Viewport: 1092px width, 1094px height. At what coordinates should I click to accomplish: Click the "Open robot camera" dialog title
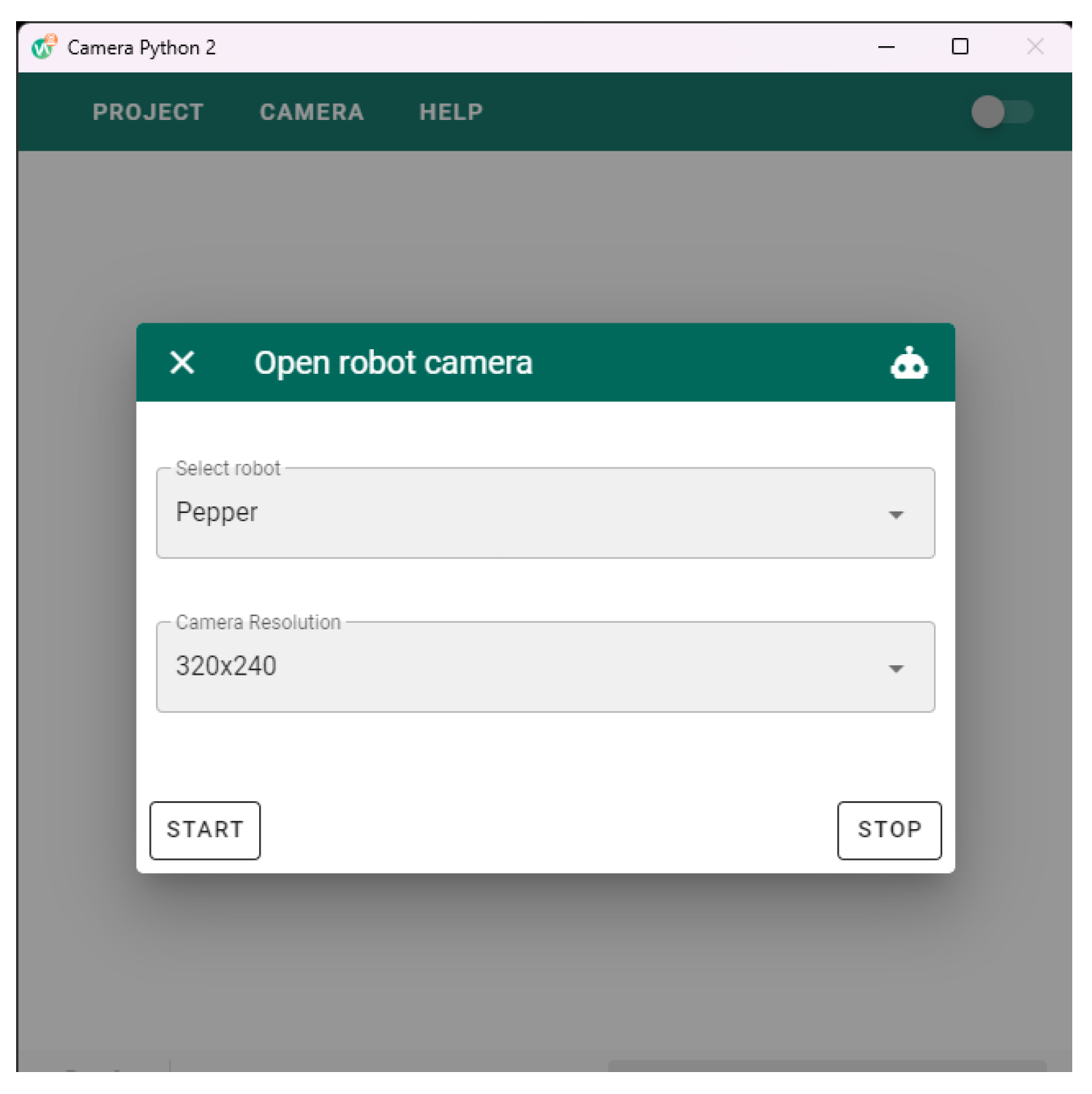pyautogui.click(x=393, y=363)
